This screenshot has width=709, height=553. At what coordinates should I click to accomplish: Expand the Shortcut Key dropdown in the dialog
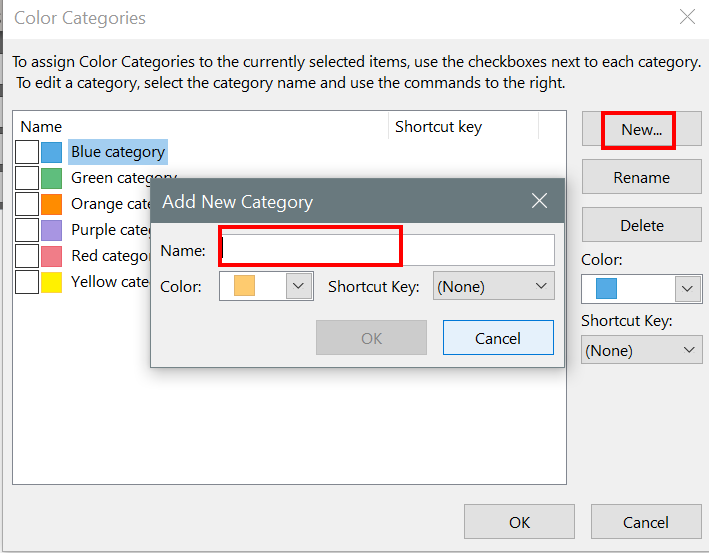tap(493, 287)
